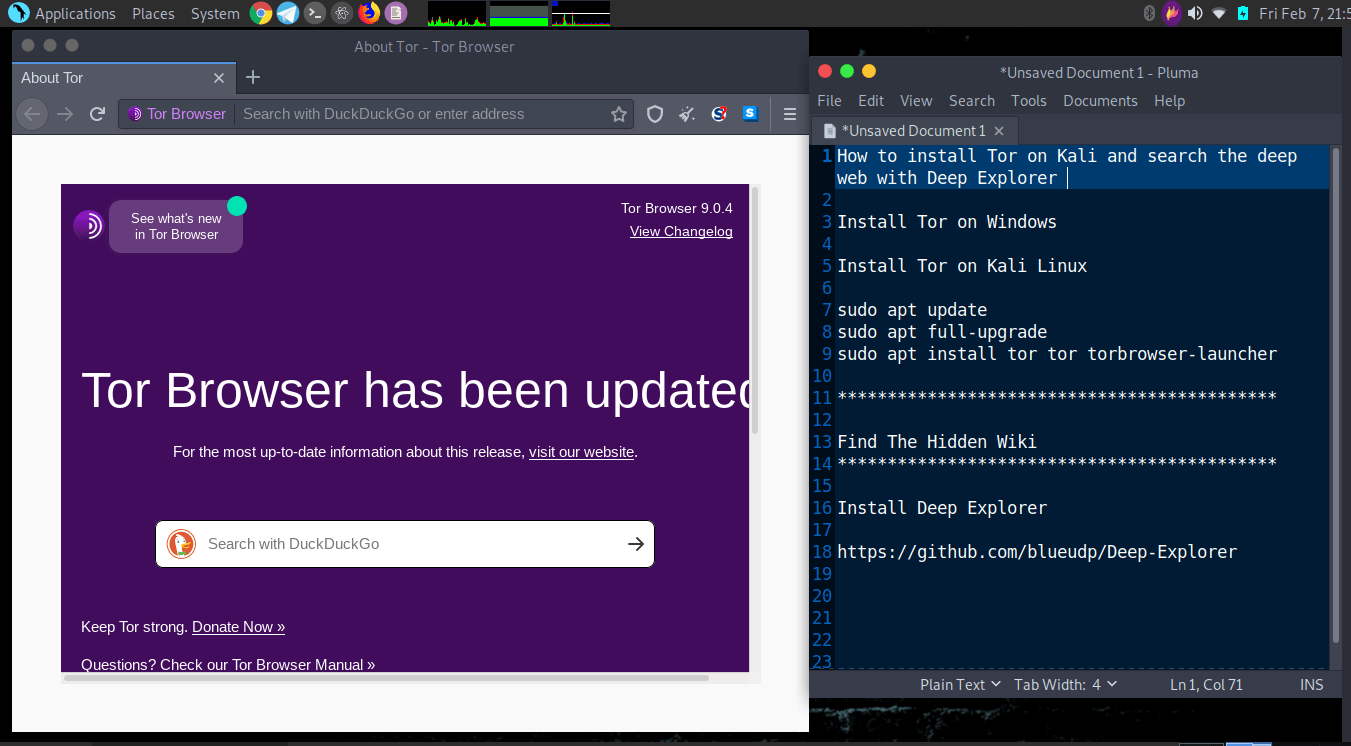Click the line sudo apt full-upgrade
Image resolution: width=1351 pixels, height=746 pixels.
click(x=942, y=332)
